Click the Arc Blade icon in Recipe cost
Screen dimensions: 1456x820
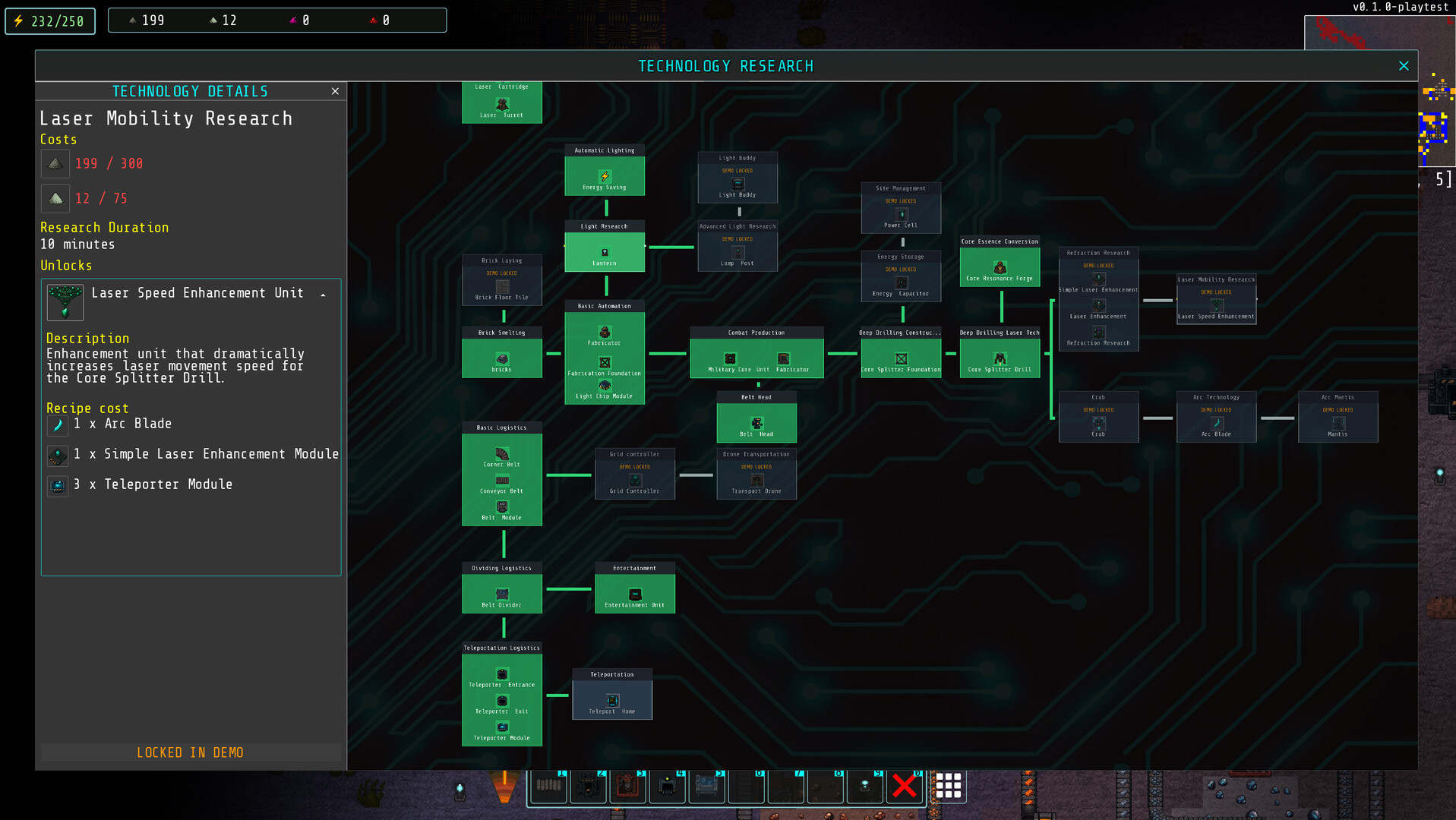pos(58,425)
